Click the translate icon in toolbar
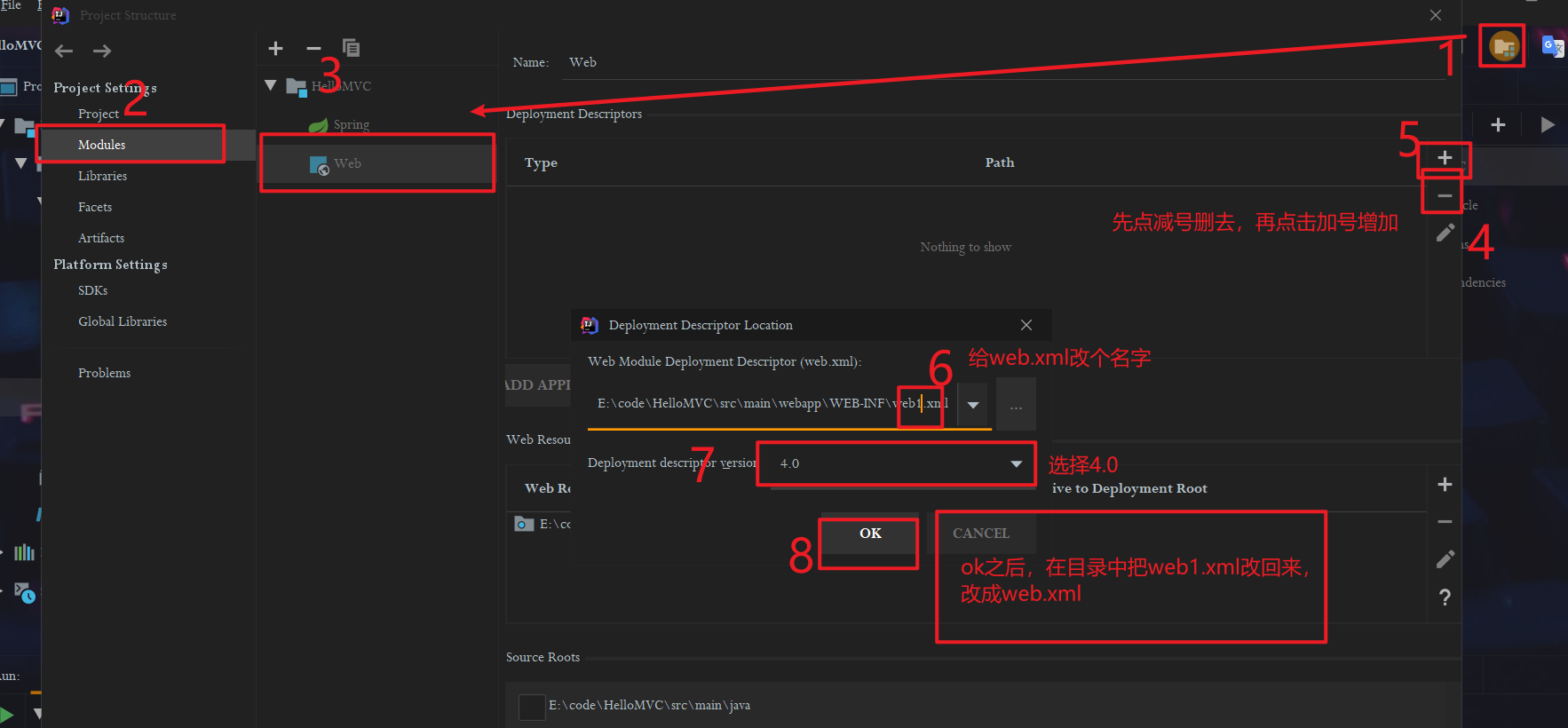Viewport: 1568px width, 728px height. [x=1552, y=46]
